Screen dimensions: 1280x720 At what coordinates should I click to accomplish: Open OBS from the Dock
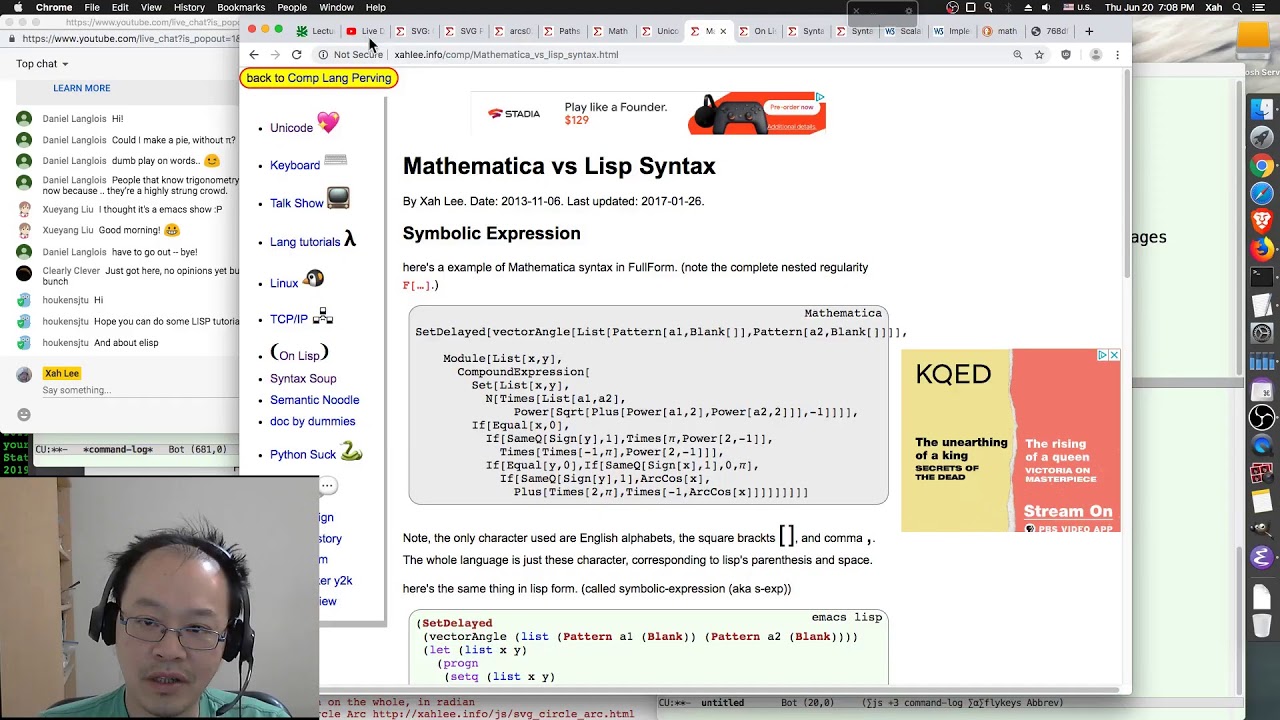pos(1262,418)
